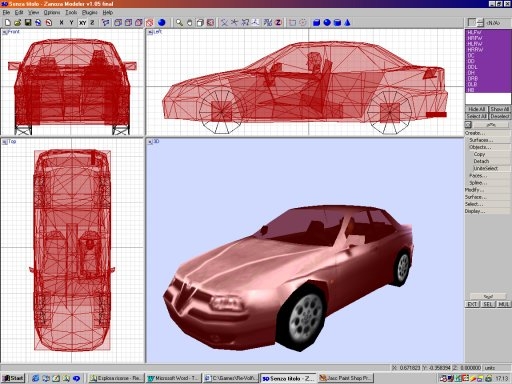Expand the Faces... submenu
This screenshot has width=512, height=384.
[489, 176]
